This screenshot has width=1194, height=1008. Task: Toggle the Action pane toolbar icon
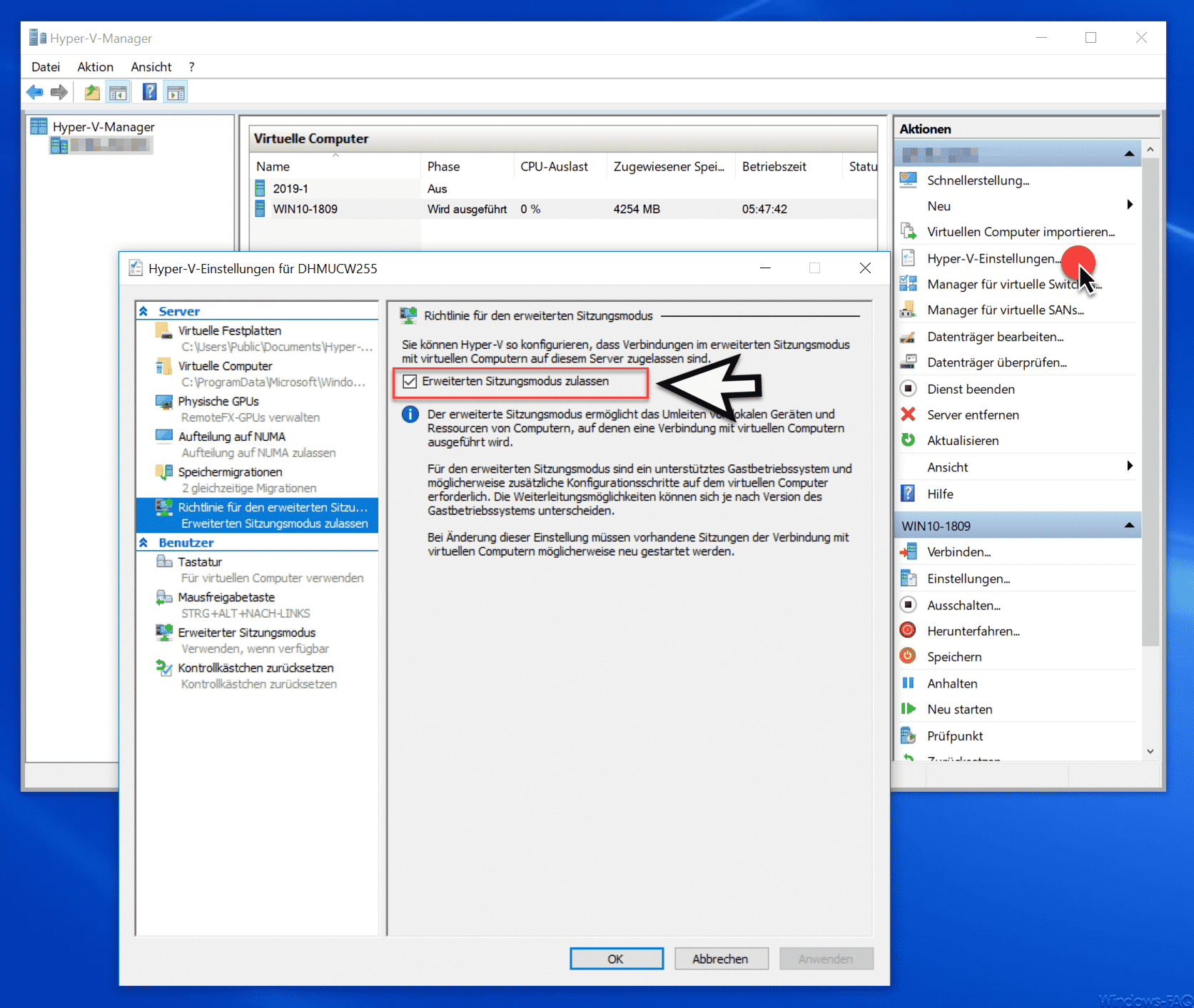[176, 92]
